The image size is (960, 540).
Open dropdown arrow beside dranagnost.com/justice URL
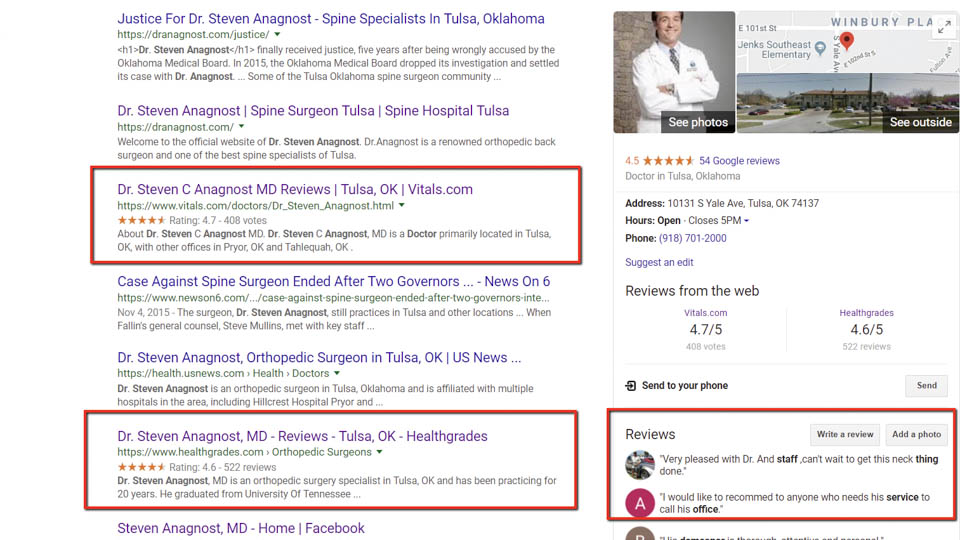tap(277, 35)
